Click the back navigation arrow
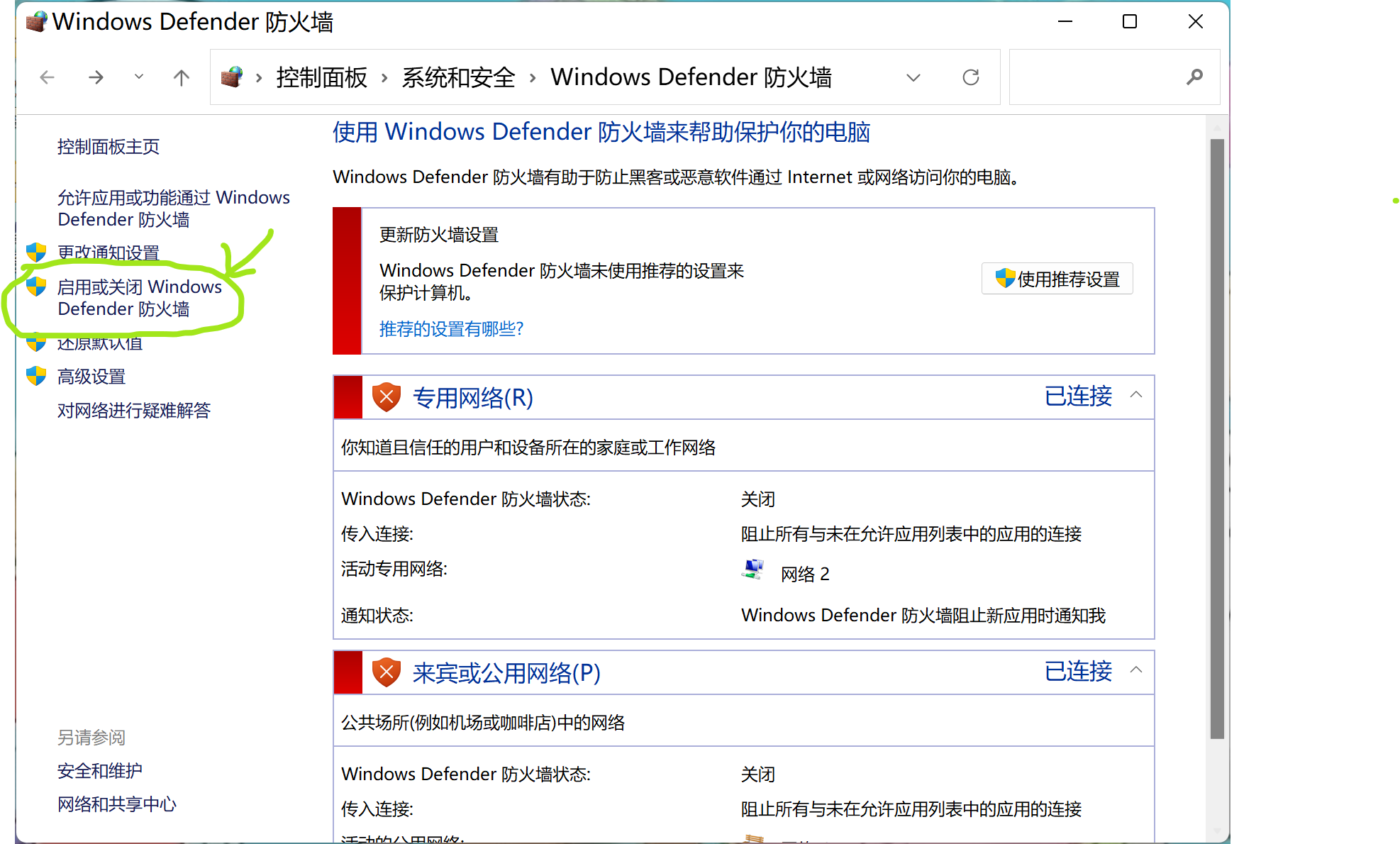Screen dimensions: 1400x844 pos(47,77)
